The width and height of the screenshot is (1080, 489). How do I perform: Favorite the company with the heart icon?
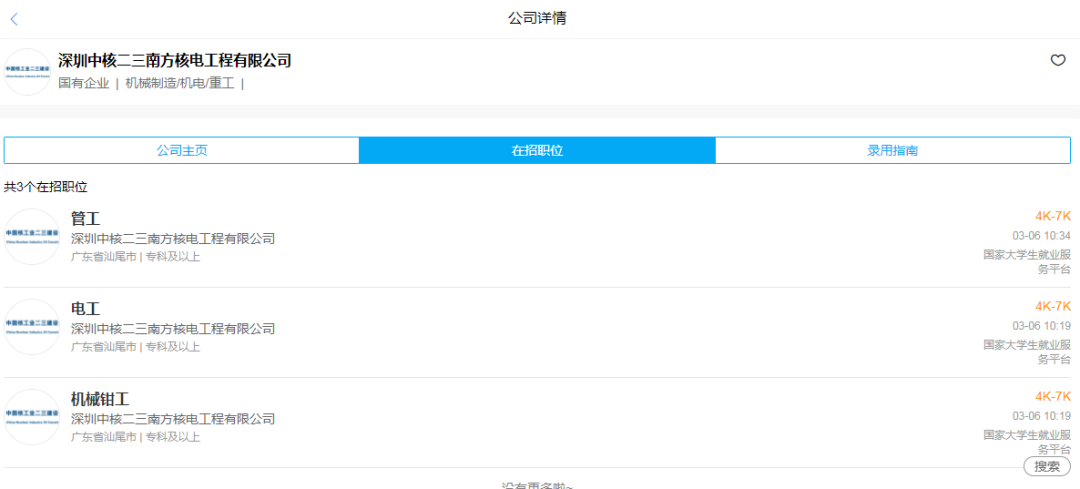pyautogui.click(x=1057, y=61)
